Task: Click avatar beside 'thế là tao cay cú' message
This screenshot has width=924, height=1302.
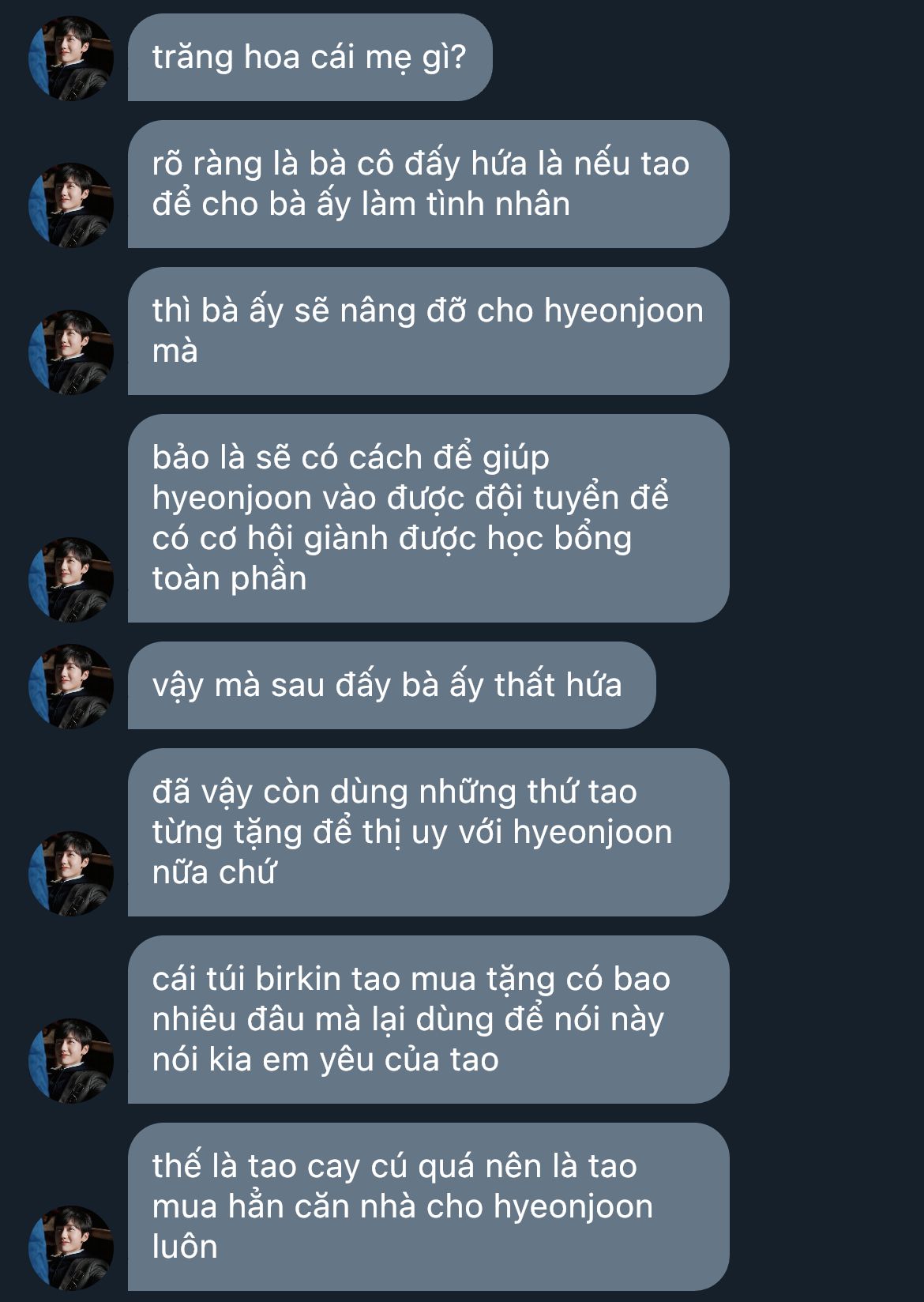Action: tap(71, 1247)
